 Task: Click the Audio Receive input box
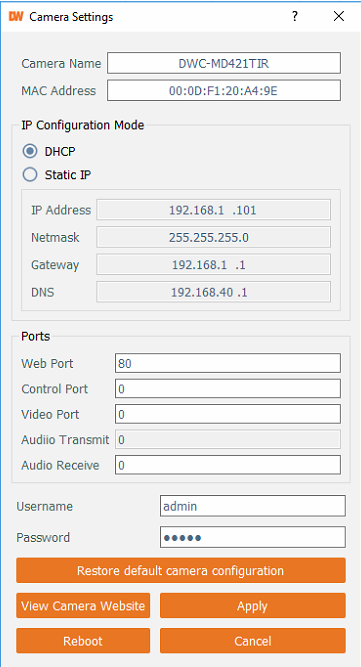228,465
